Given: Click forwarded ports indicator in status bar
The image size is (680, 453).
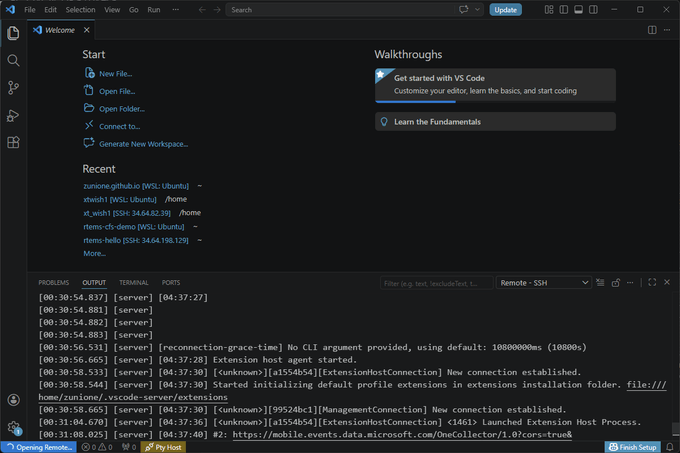Looking at the screenshot, I should click(129, 447).
